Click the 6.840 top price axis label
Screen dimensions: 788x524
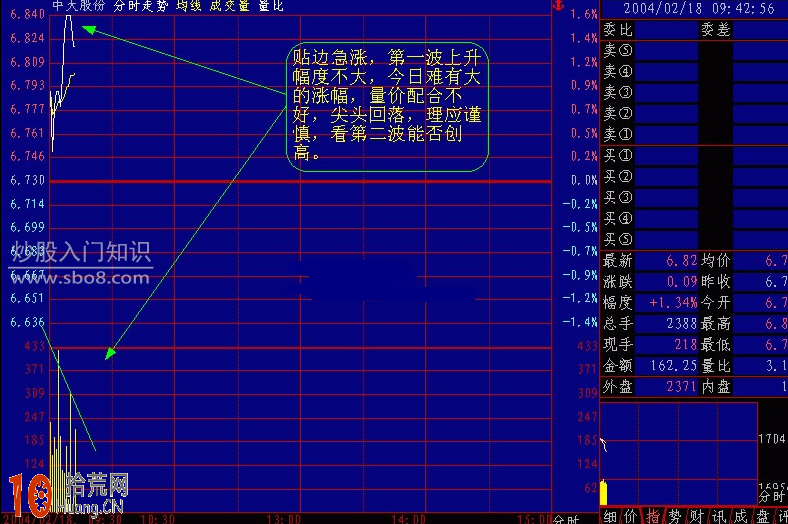28,15
